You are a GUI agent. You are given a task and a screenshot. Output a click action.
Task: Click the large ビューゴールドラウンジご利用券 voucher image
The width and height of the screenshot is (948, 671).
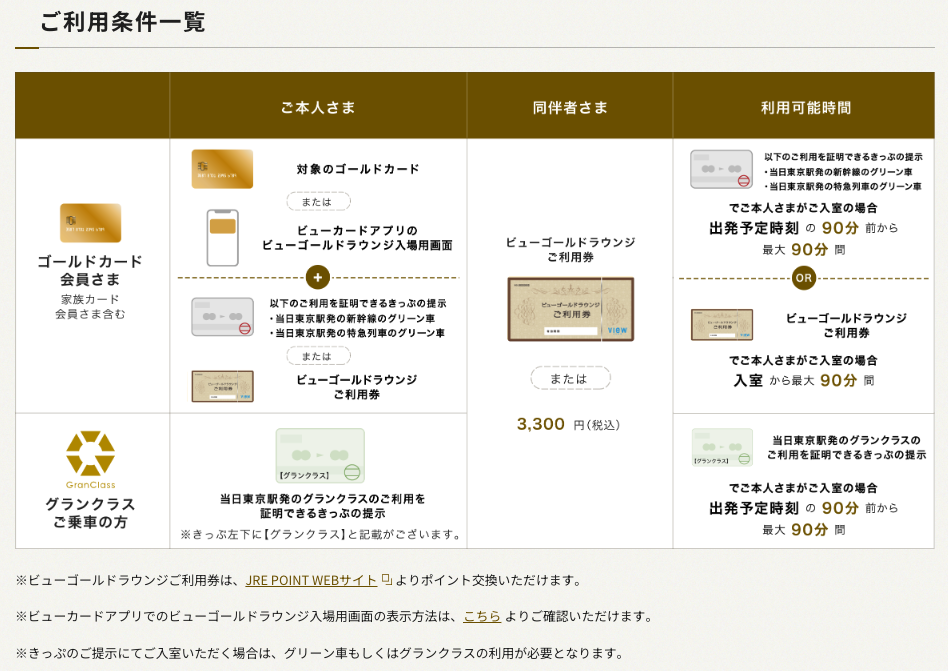(571, 310)
